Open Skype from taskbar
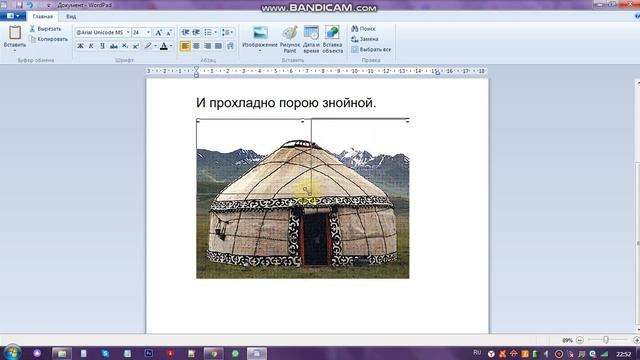This screenshot has width=640, height=360. click(x=105, y=353)
